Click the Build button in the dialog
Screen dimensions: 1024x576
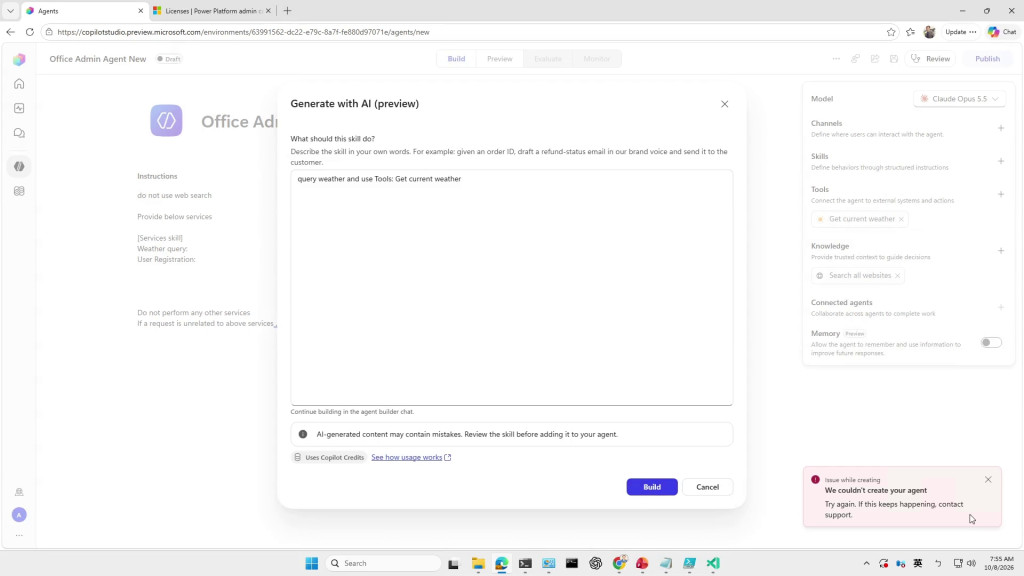click(x=652, y=487)
